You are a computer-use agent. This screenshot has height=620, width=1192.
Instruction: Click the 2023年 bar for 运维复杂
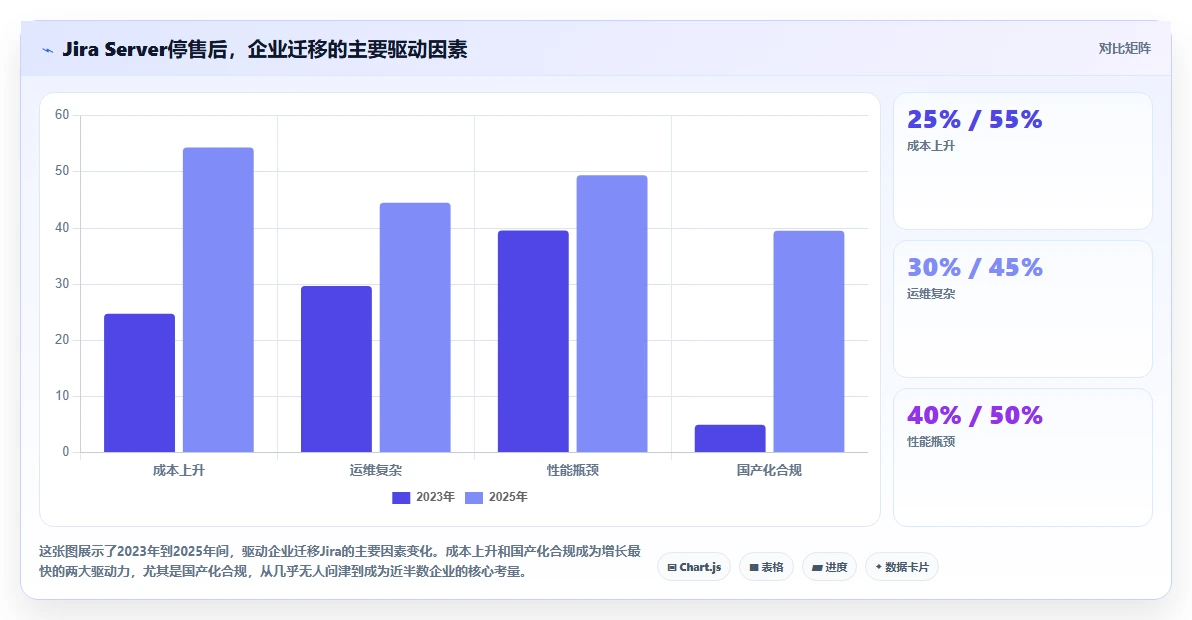tap(336, 369)
